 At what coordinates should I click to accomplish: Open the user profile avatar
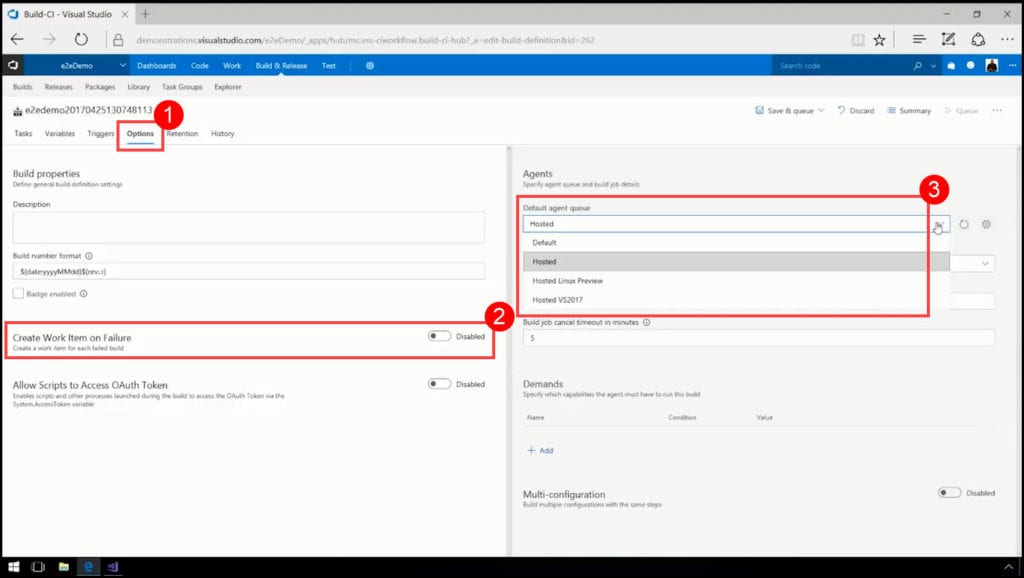tap(991, 65)
